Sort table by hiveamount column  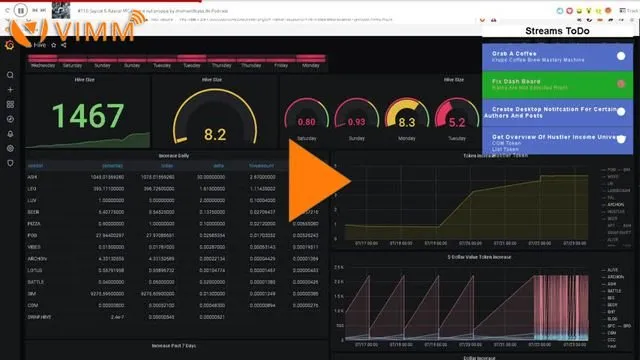coord(261,166)
